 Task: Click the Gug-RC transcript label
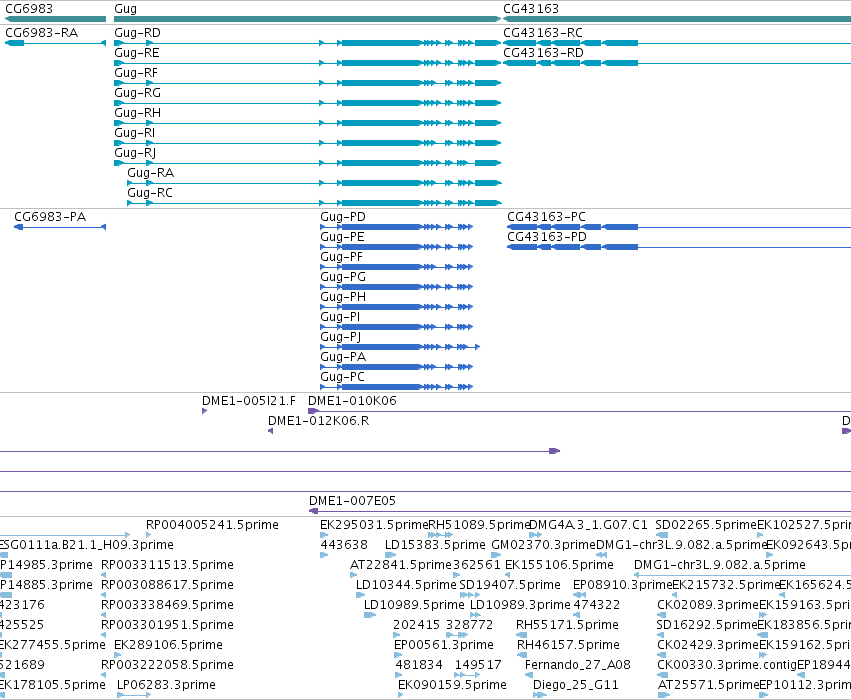[150, 193]
